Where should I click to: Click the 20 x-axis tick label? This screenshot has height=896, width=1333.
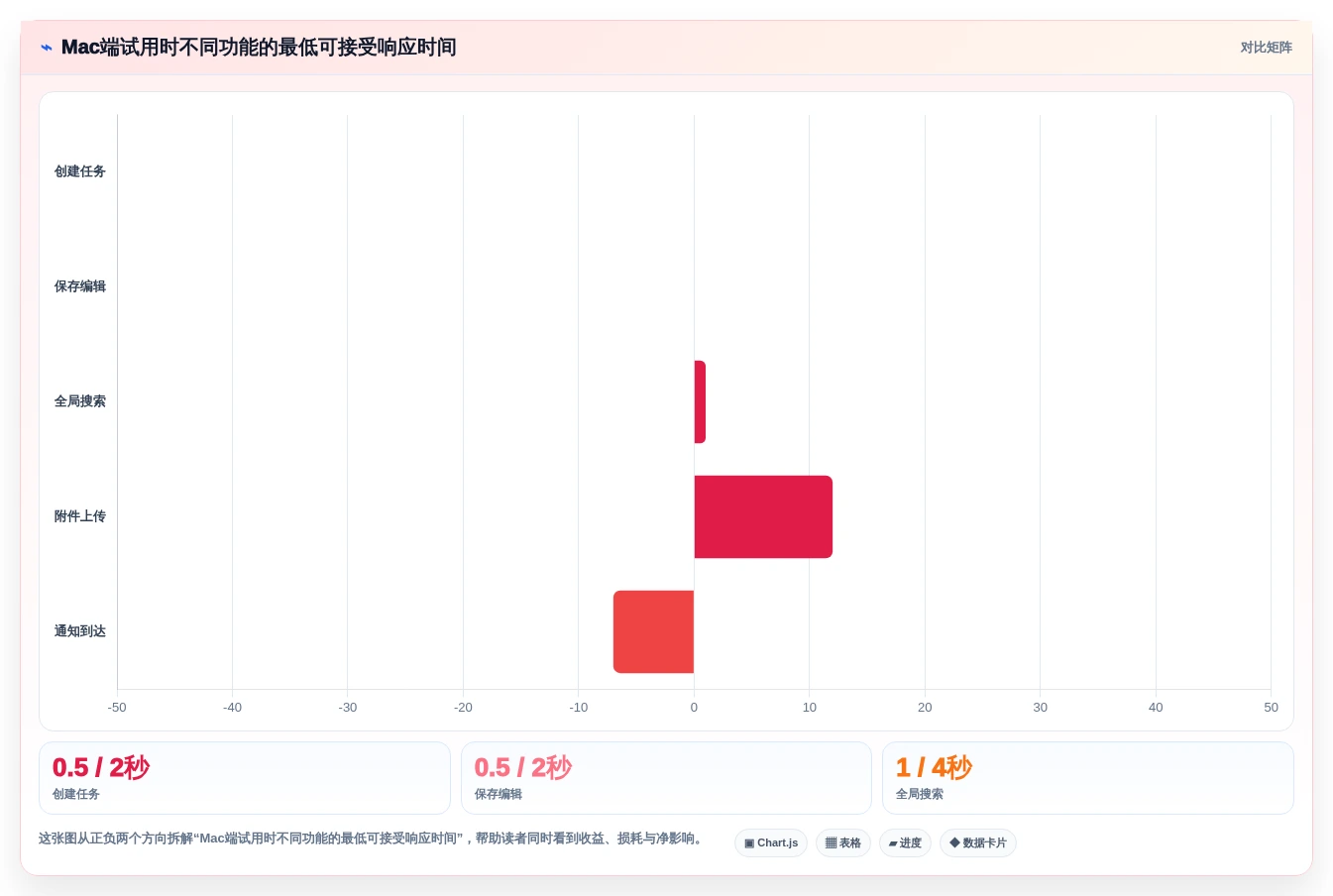925,708
